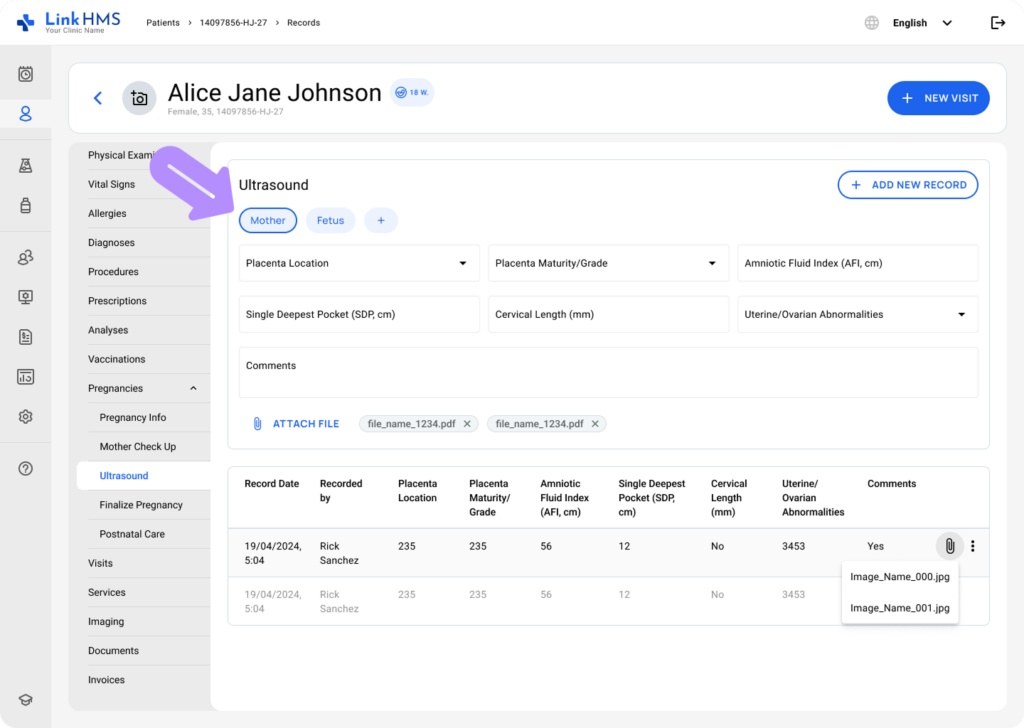Remove second attached file_name_1234.pdf
1024x728 pixels.
click(x=595, y=424)
